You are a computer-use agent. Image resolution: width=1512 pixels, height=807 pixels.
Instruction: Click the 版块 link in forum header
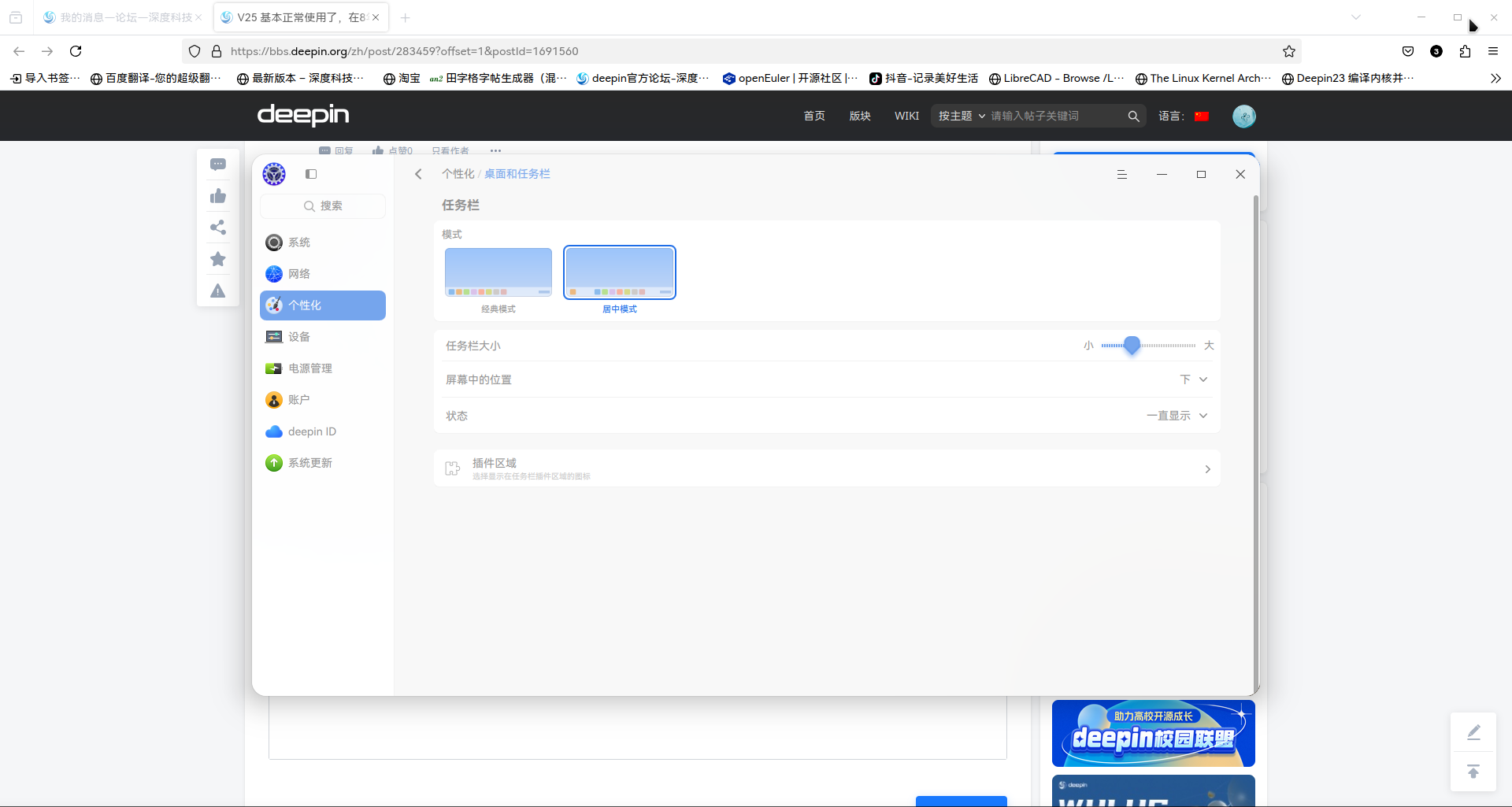pos(860,117)
